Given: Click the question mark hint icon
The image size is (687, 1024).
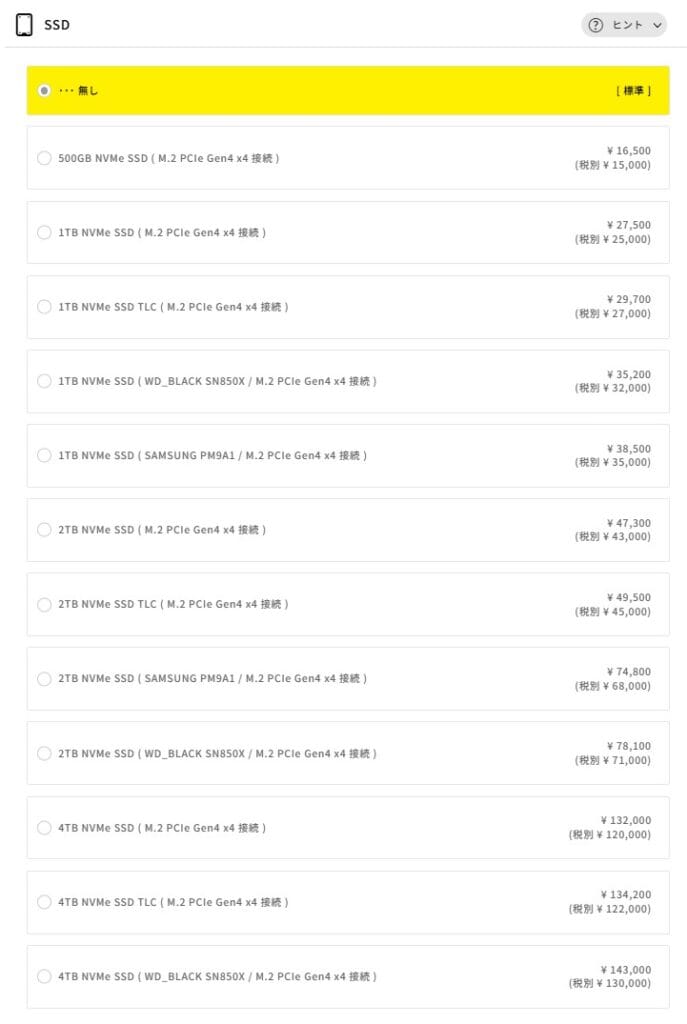Looking at the screenshot, I should coord(596,26).
